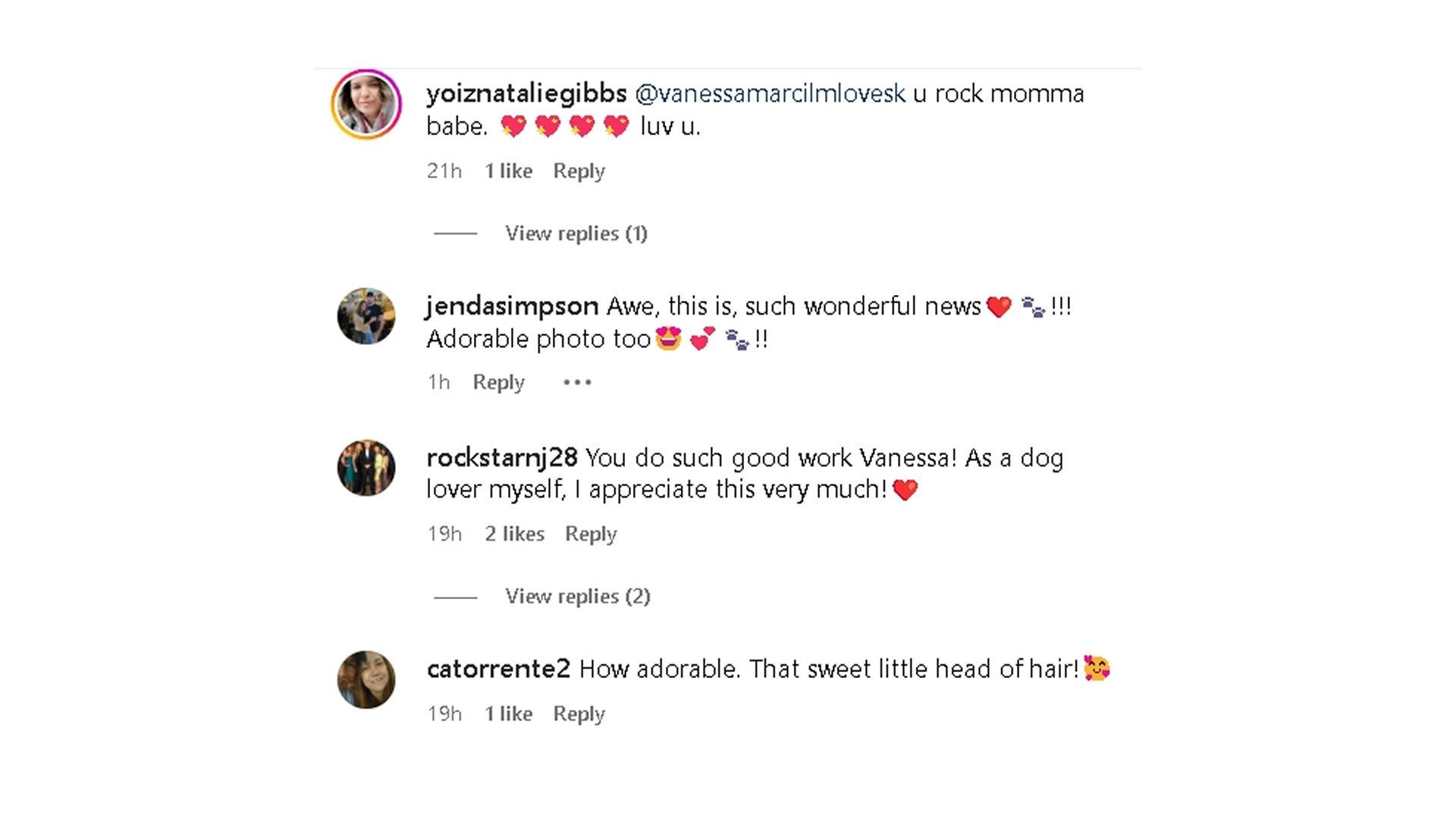View the 1 like on catorrente2 comment
1456x819 pixels.
[508, 714]
